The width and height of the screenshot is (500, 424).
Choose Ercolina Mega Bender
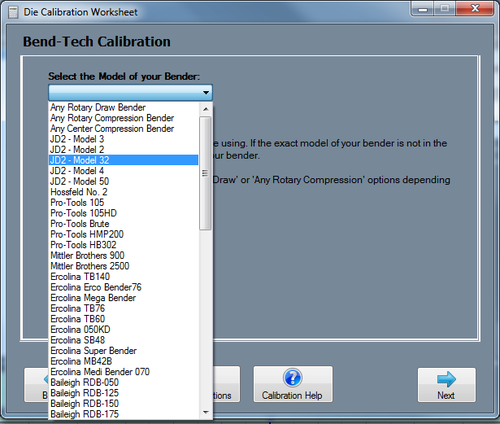point(123,298)
